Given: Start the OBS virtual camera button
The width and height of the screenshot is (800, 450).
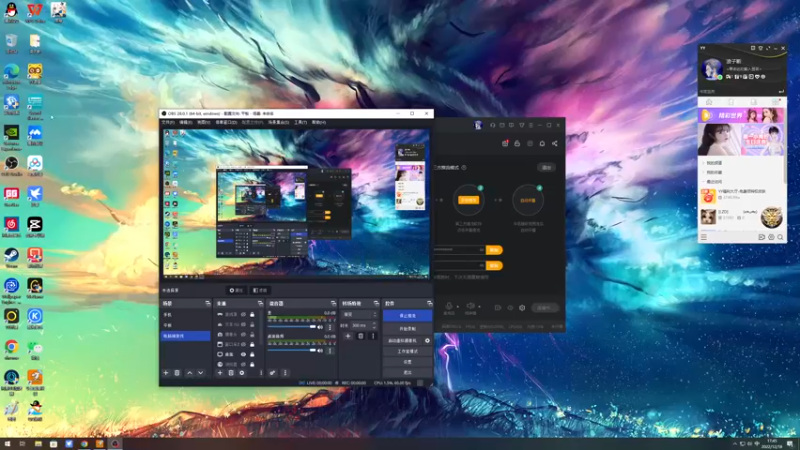Looking at the screenshot, I should click(403, 341).
